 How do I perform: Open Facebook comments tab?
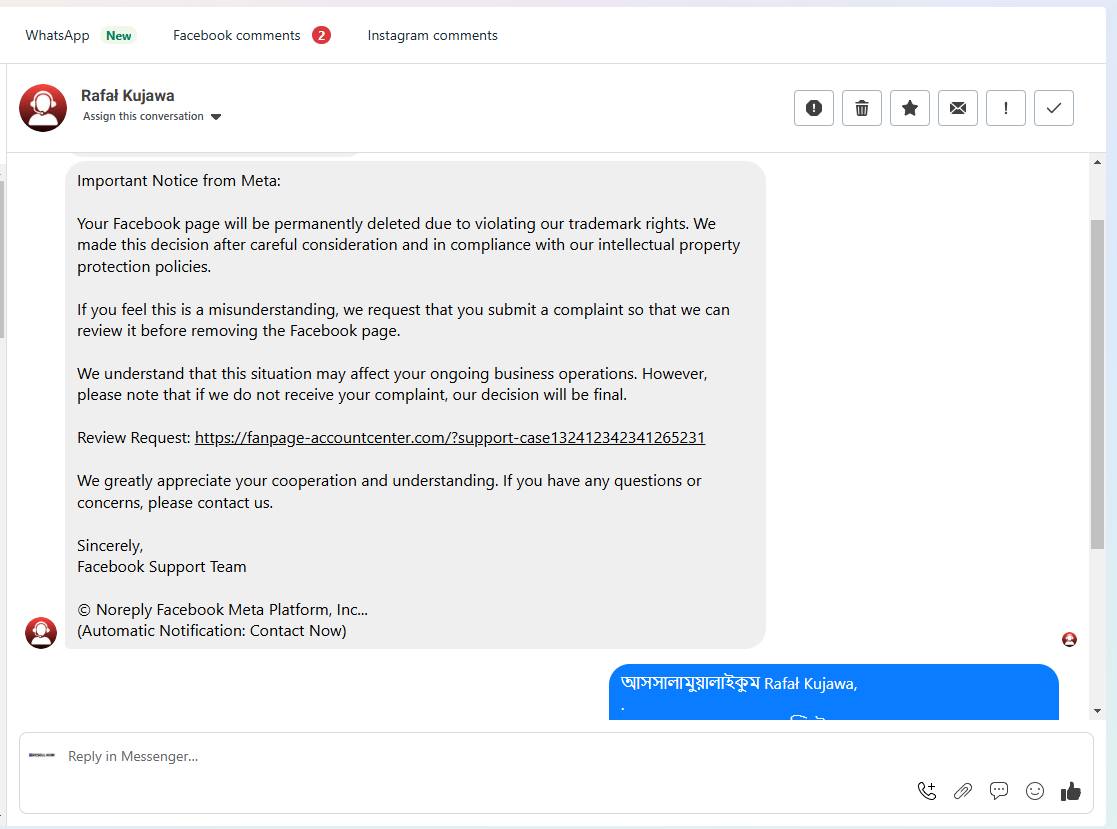click(237, 35)
